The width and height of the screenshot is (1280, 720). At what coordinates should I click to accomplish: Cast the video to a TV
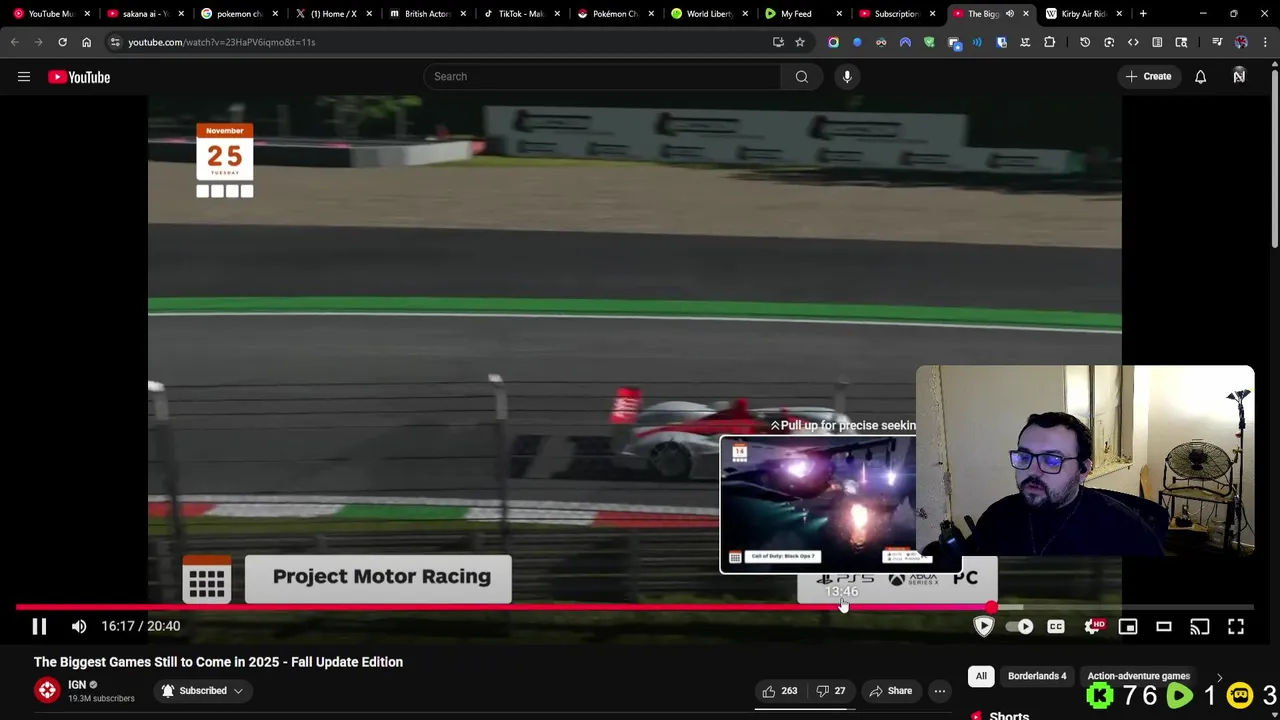(x=1200, y=626)
